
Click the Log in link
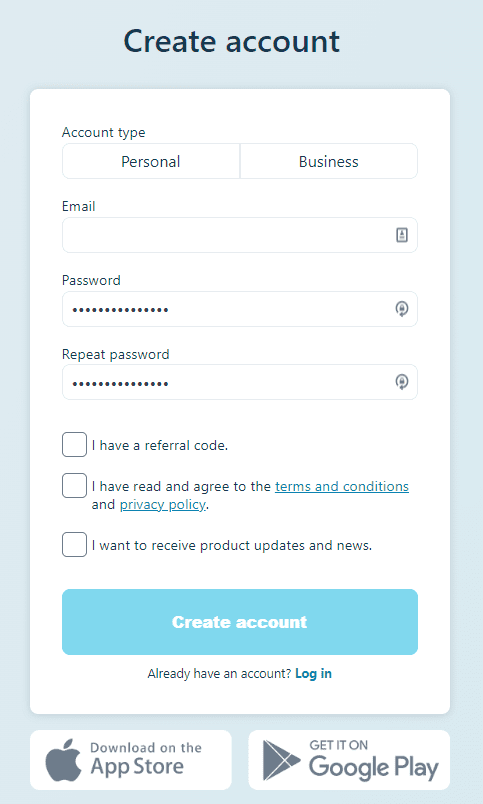point(313,673)
